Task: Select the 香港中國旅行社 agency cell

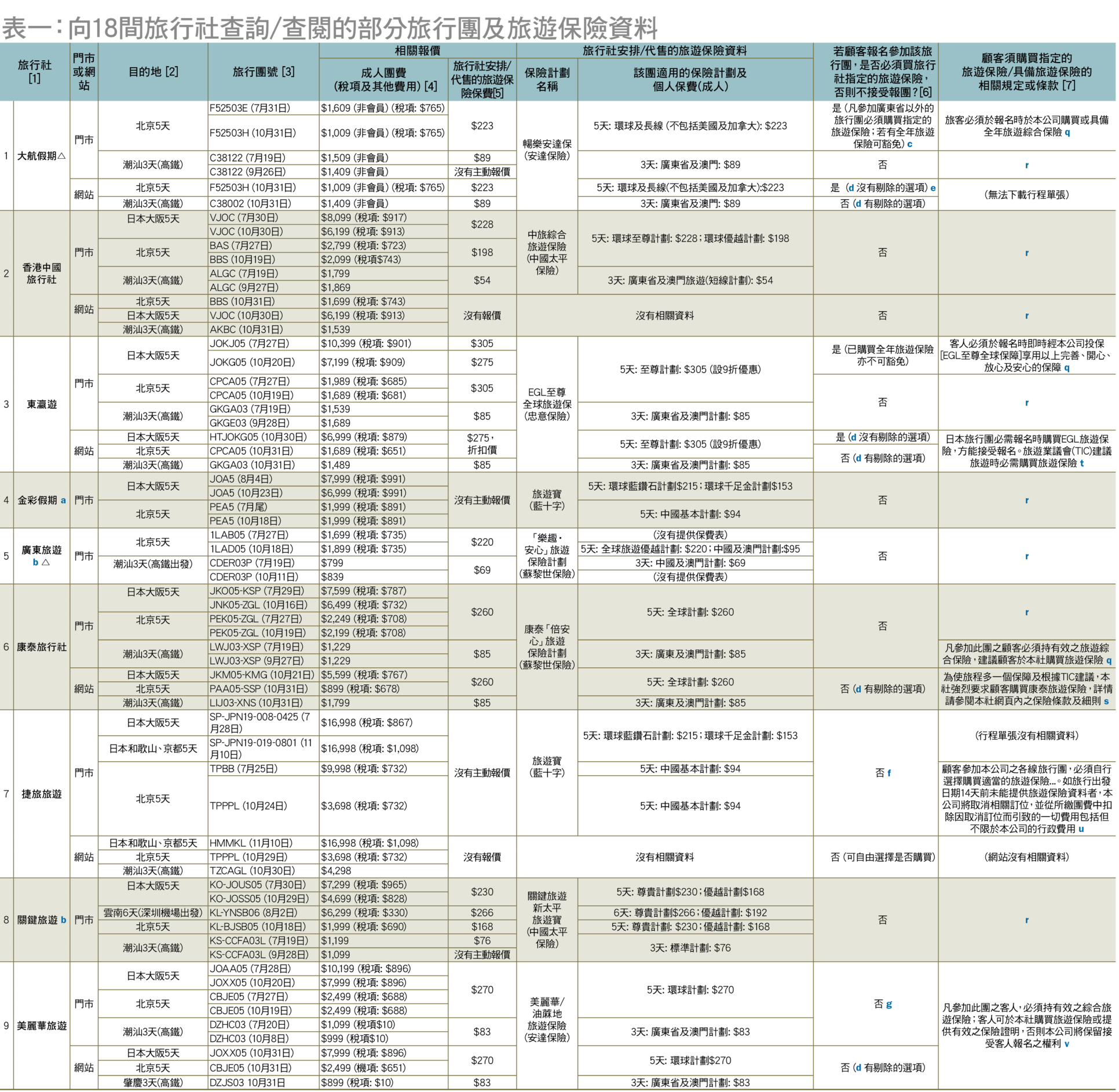Action: click(x=41, y=273)
